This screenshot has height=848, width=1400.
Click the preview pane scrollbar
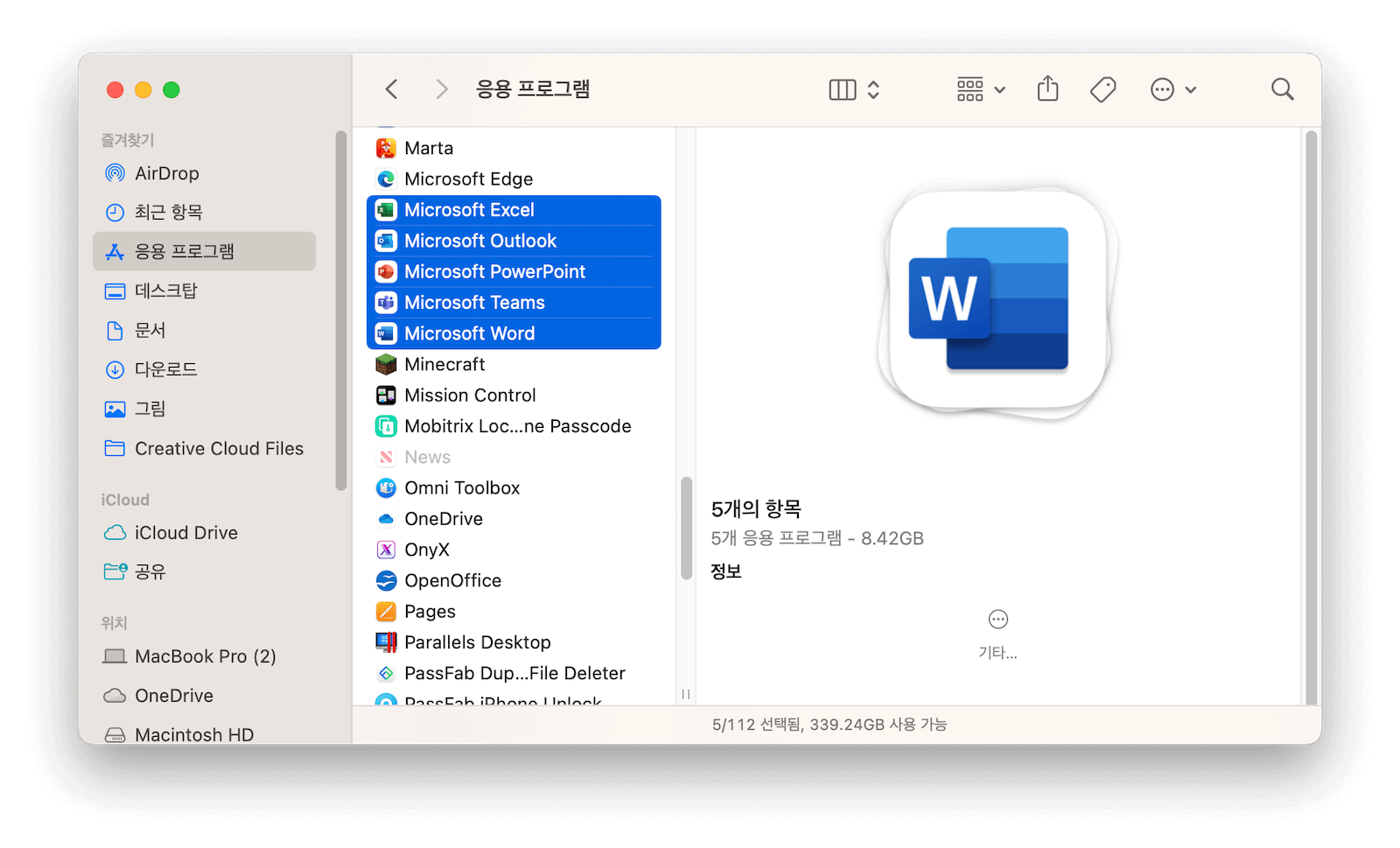(x=1311, y=417)
